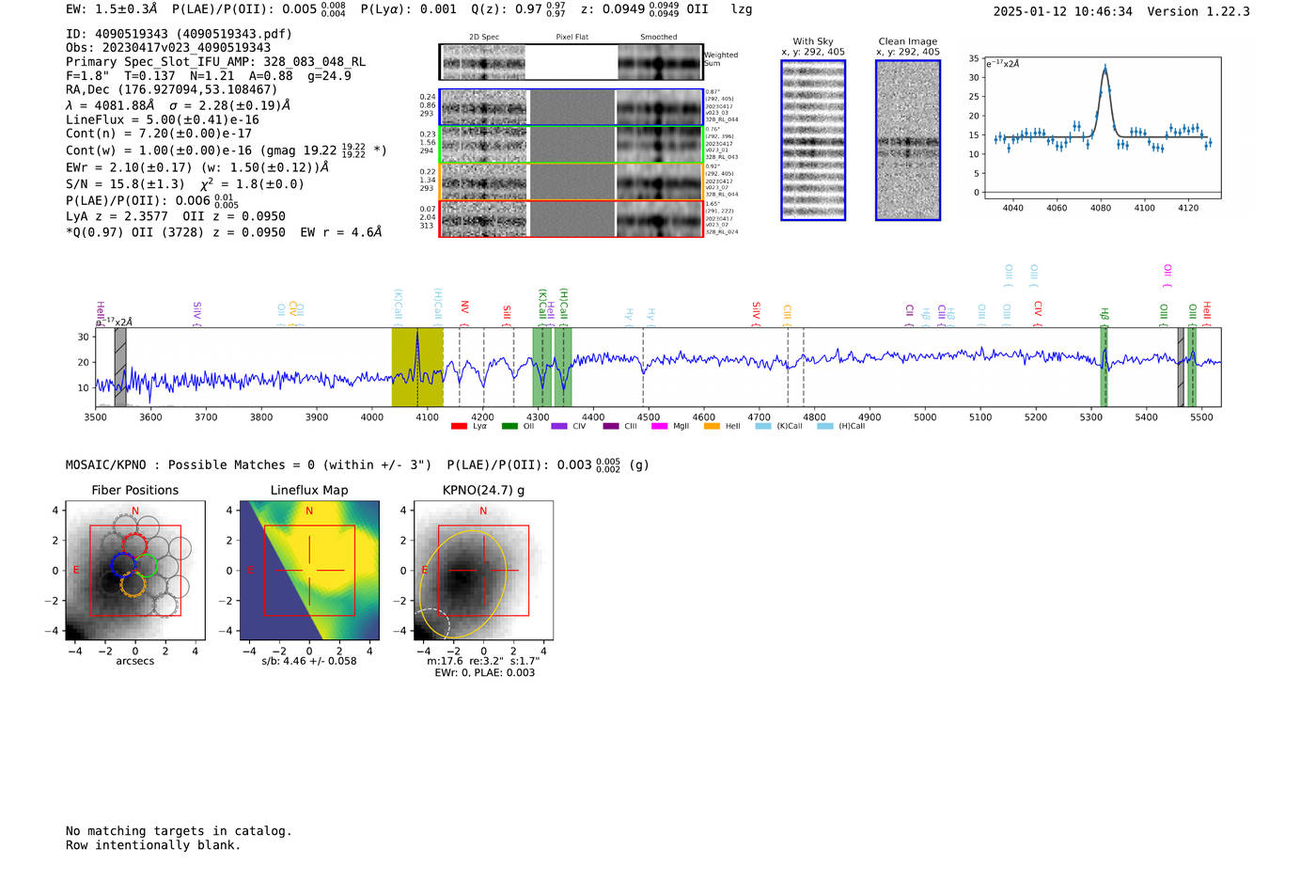Click the Weighted Sum 2D spectrum cutout
The height and width of the screenshot is (896, 1316).
[484, 62]
